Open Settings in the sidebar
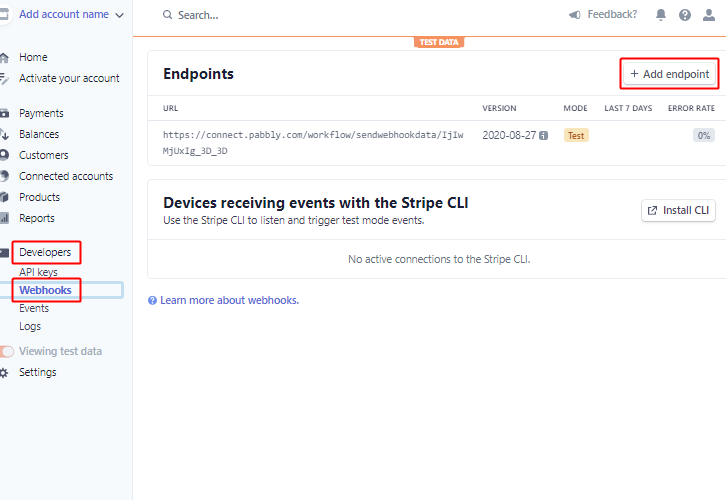Viewport: 726px width, 500px height. point(38,372)
